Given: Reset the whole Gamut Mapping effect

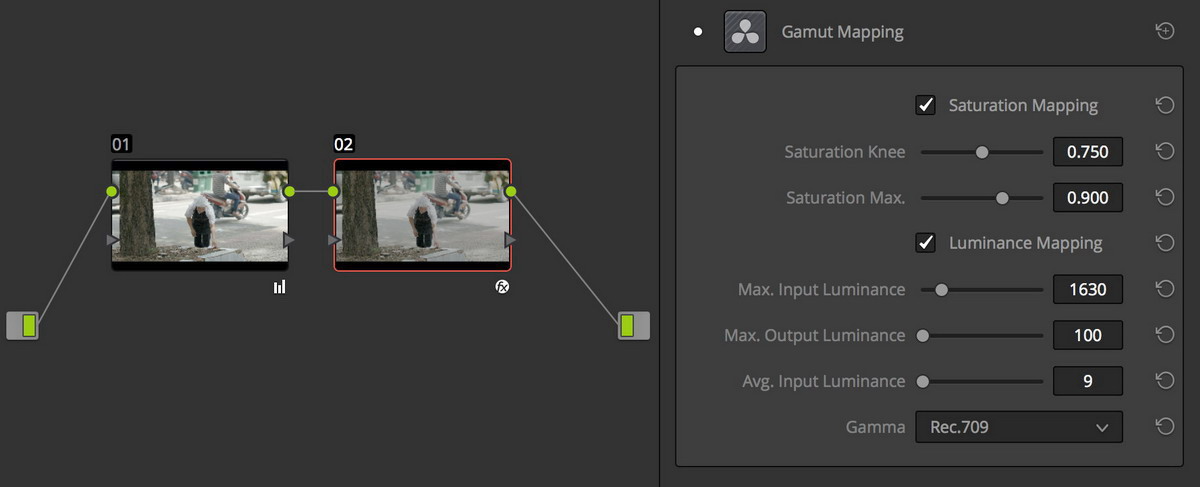Looking at the screenshot, I should [x=1164, y=32].
